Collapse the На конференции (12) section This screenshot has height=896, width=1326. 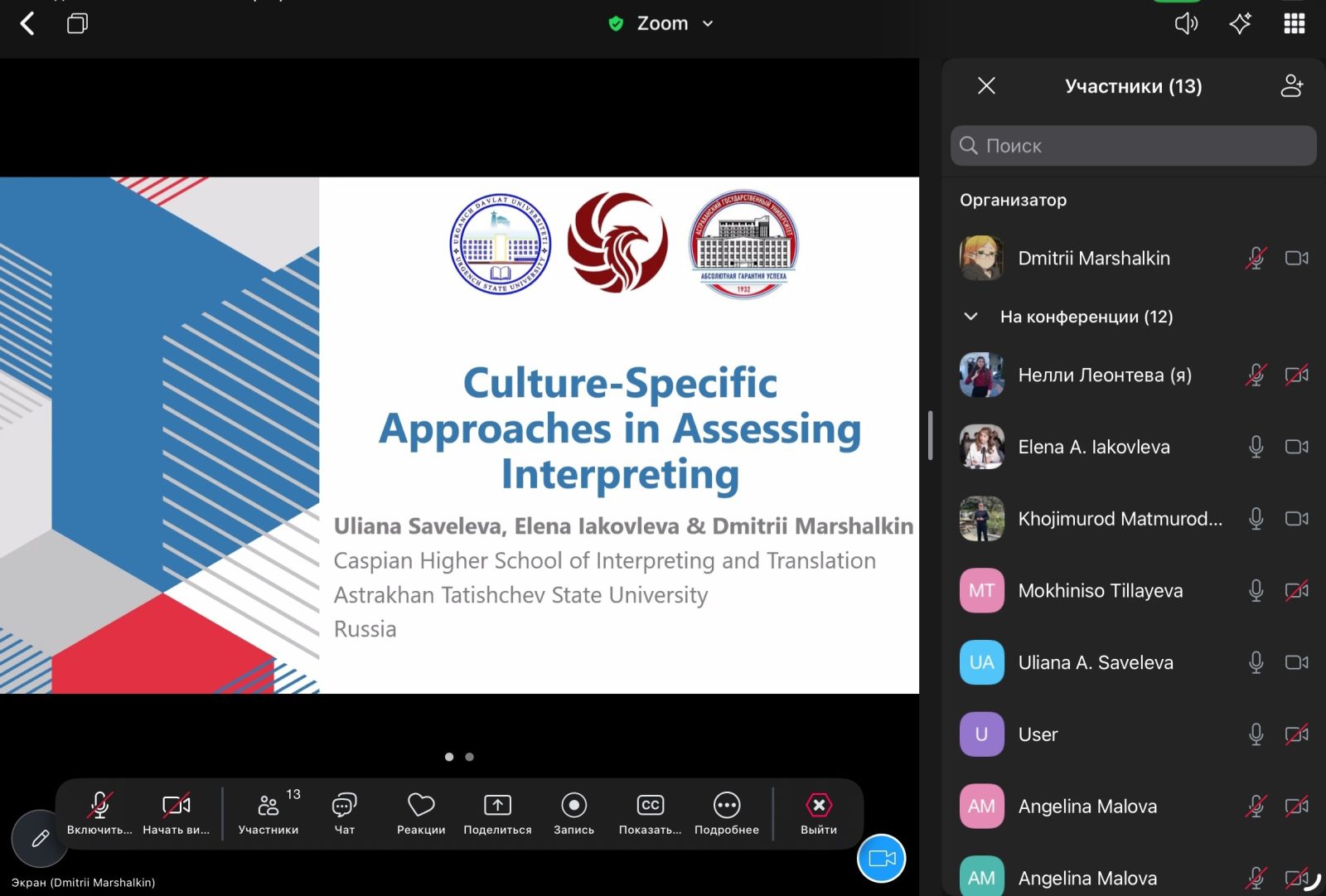tap(971, 317)
